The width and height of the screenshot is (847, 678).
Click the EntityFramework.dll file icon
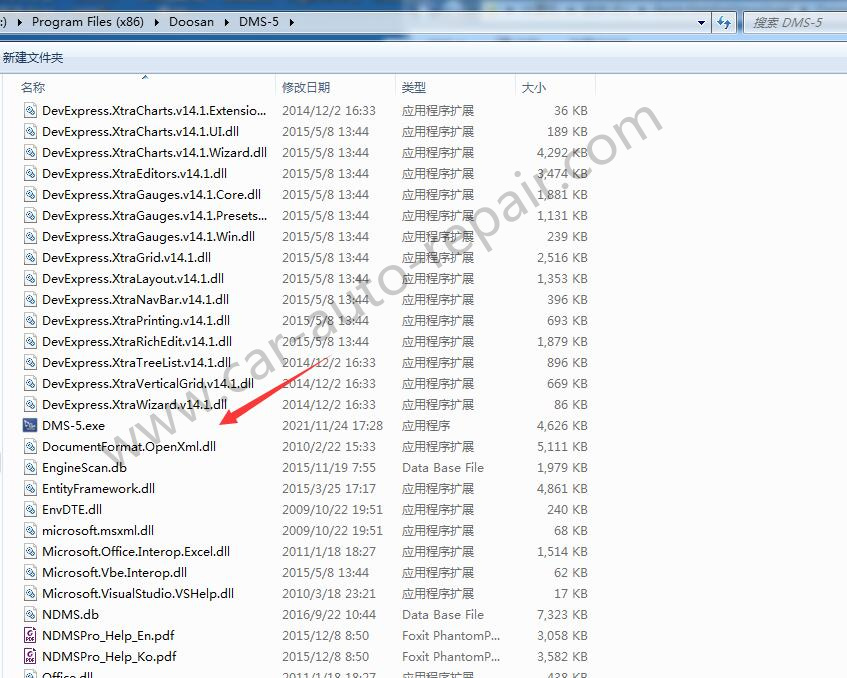(x=30, y=488)
